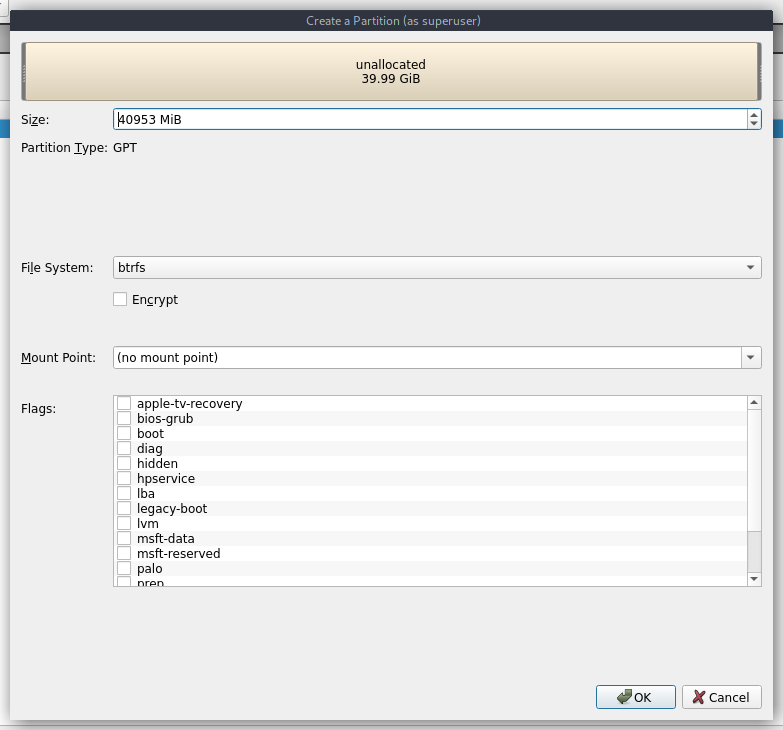The image size is (783, 730).
Task: Enable the lvm flag
Action: click(x=124, y=524)
